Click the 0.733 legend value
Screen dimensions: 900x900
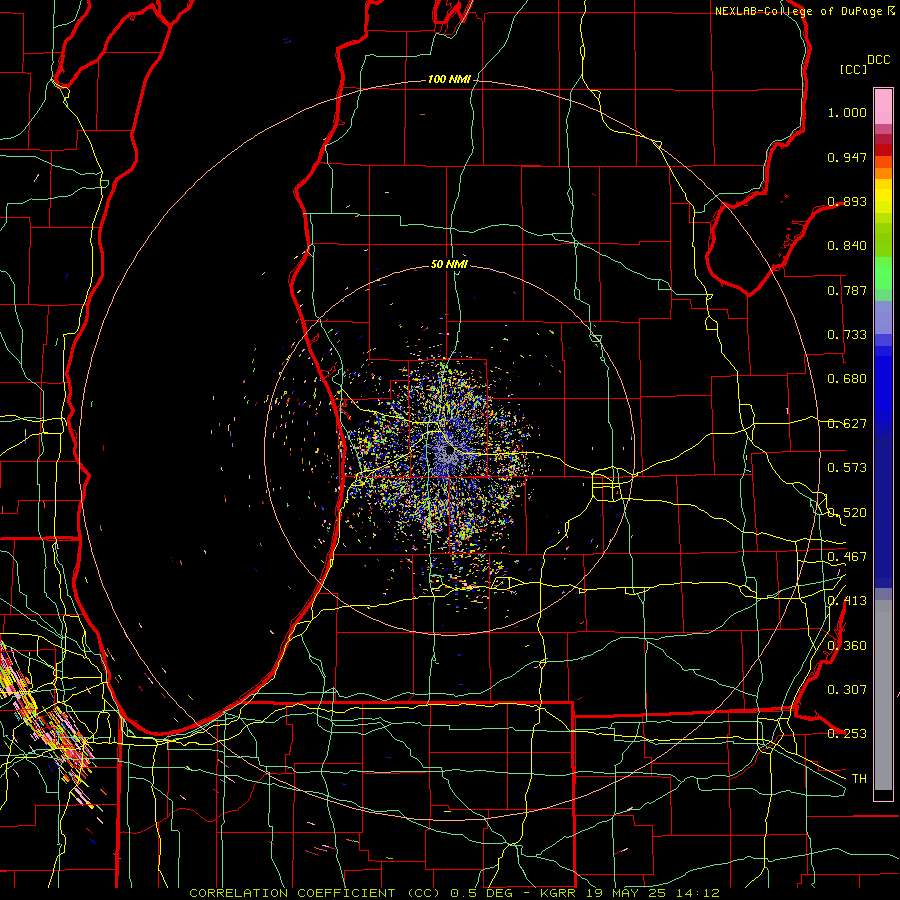click(847, 335)
